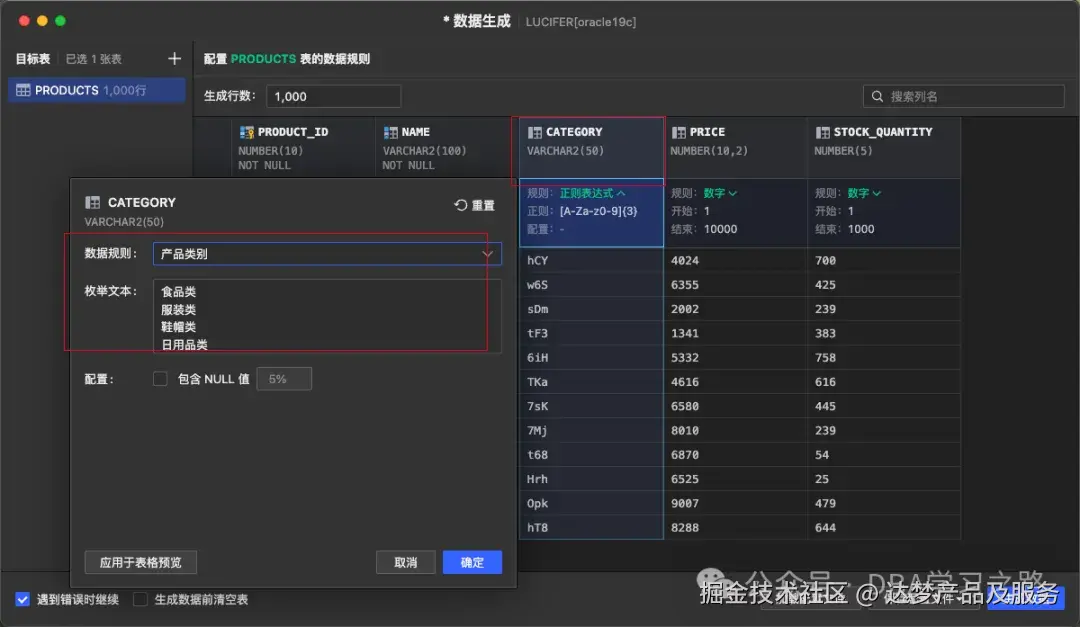Screen dimensions: 1080x627
Task: Click the search magnifier icon
Action: click(x=877, y=96)
